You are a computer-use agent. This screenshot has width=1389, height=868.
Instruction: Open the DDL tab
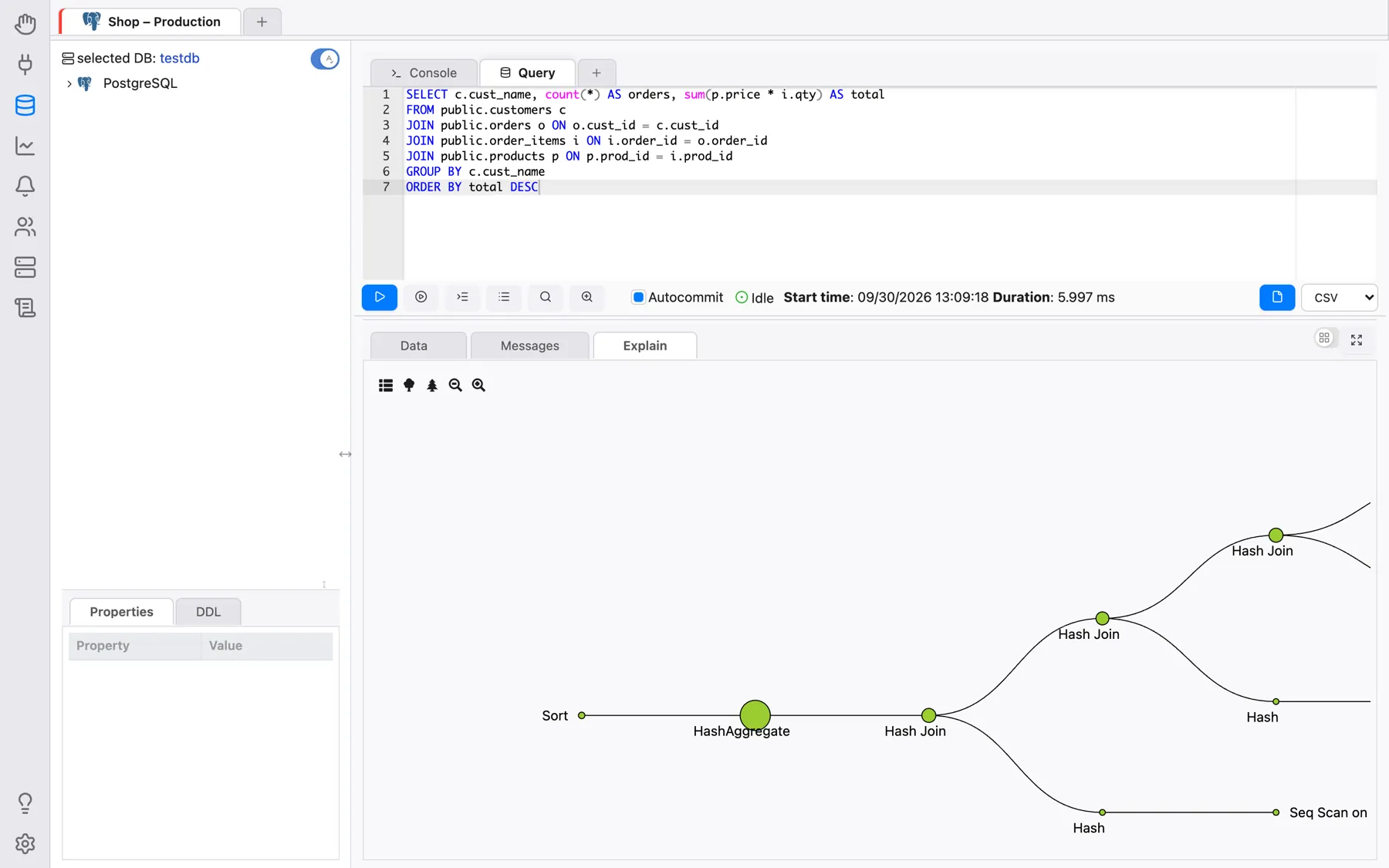(x=208, y=612)
